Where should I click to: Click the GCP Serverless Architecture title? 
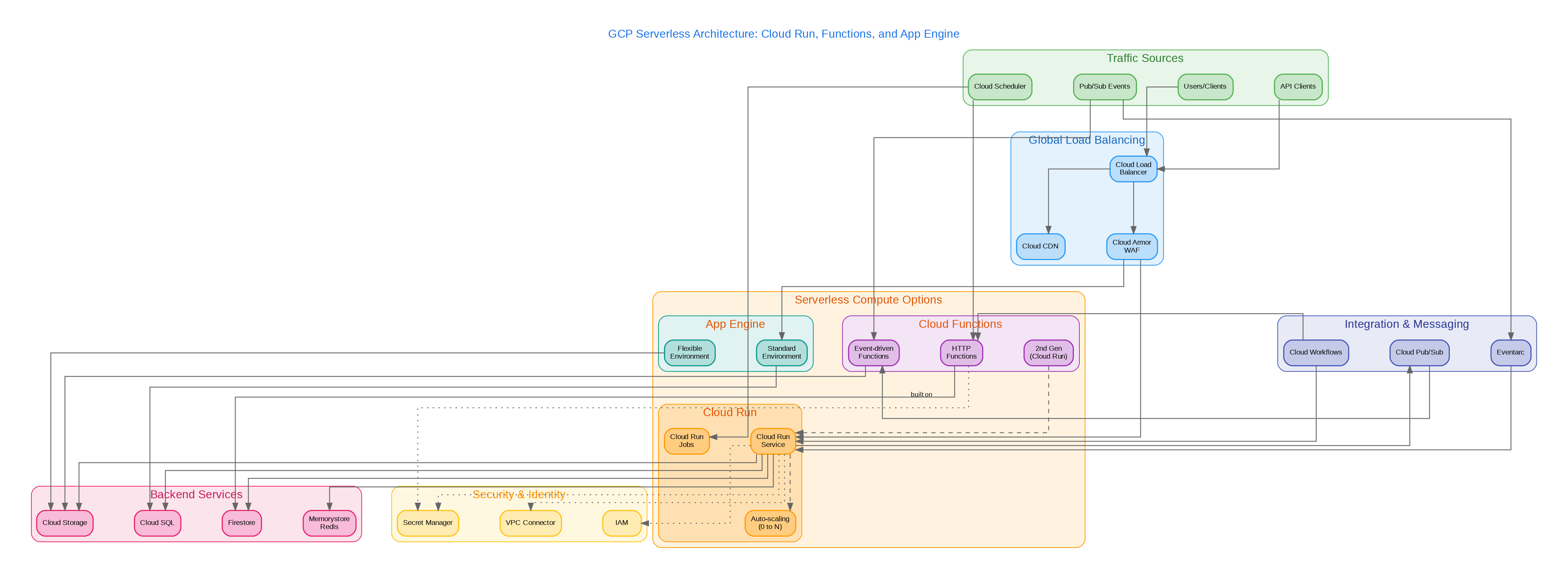click(x=783, y=34)
